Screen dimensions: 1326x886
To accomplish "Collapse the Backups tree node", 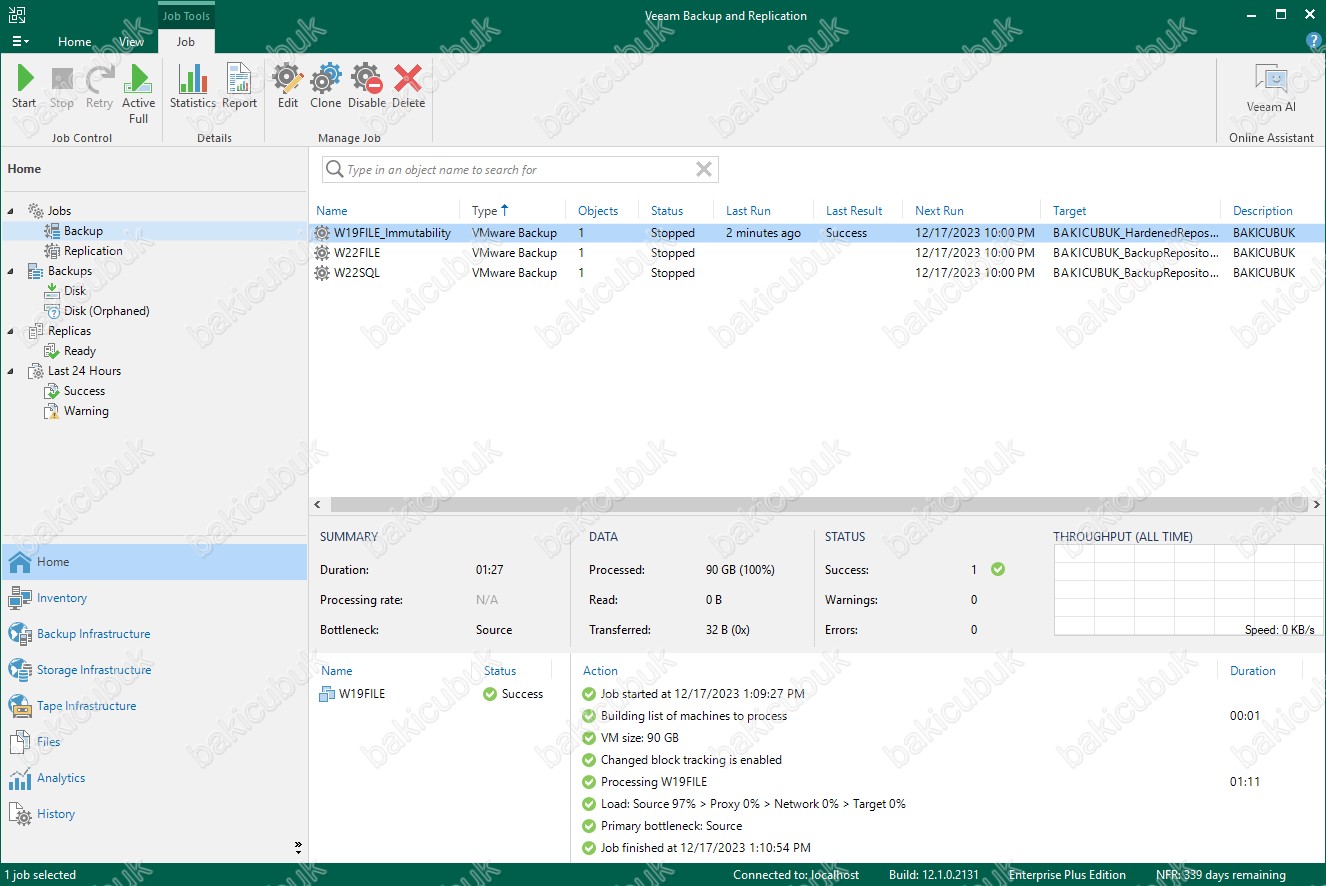I will [x=11, y=271].
